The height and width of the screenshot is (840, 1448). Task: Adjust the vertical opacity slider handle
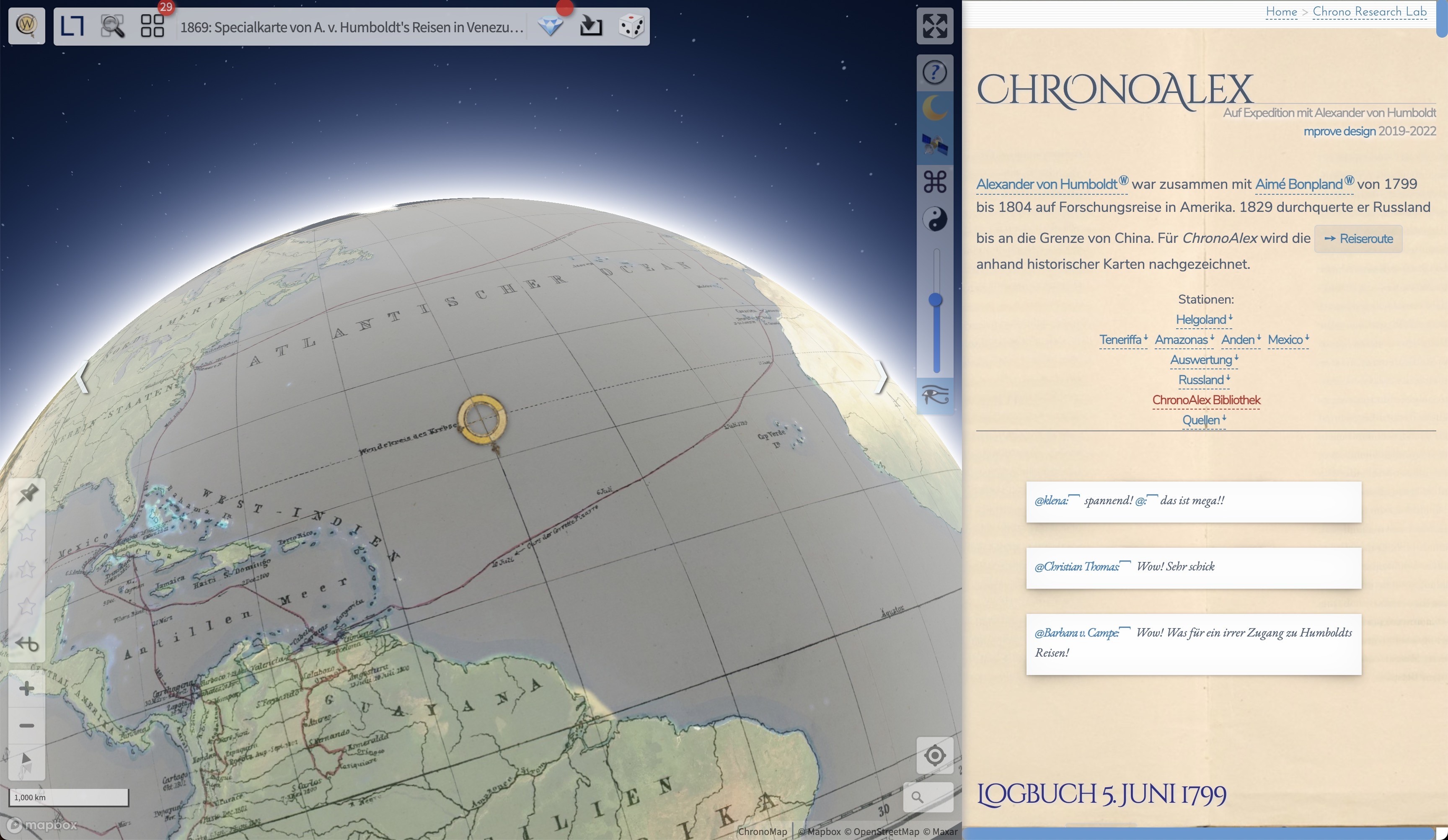936,300
